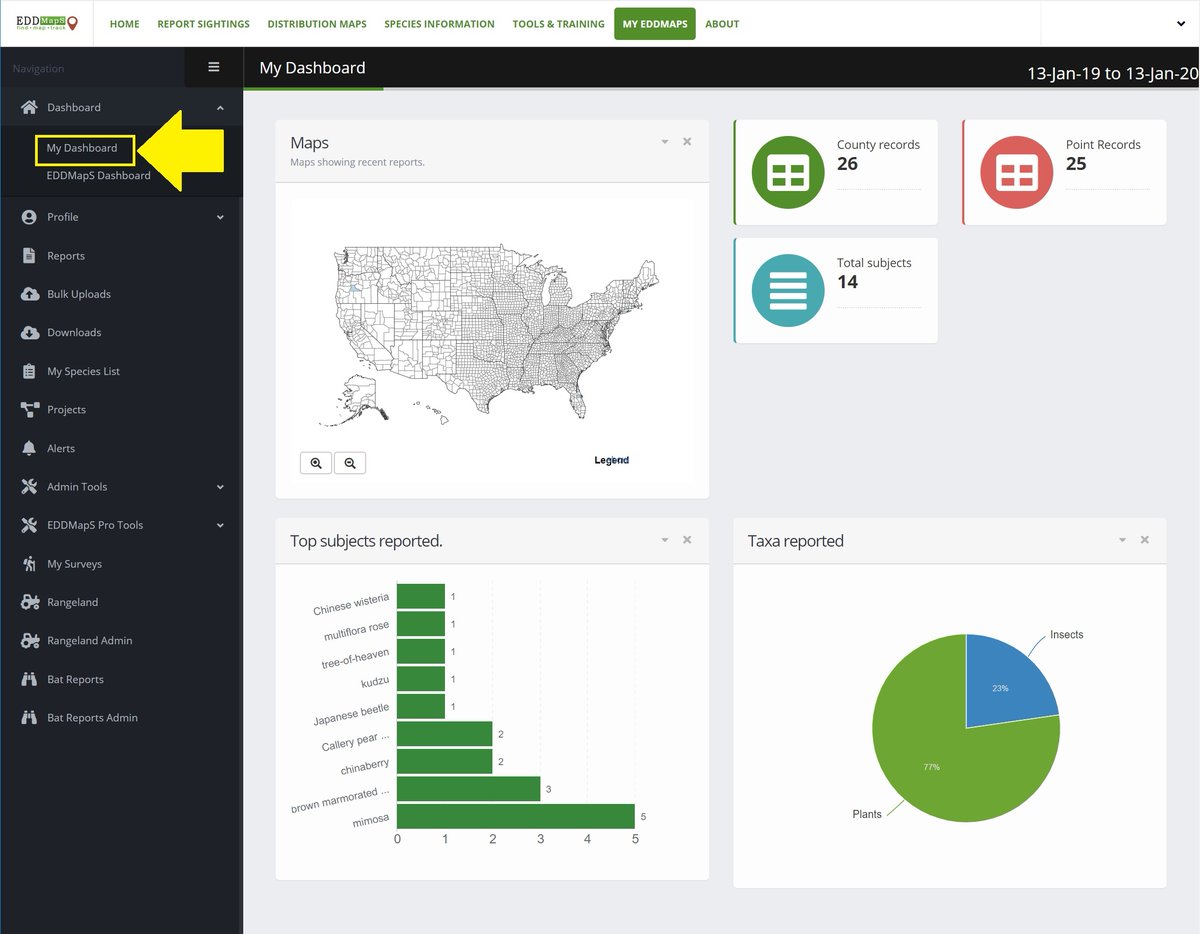Click the Dashboard home icon
Viewport: 1200px width, 934px height.
29,107
